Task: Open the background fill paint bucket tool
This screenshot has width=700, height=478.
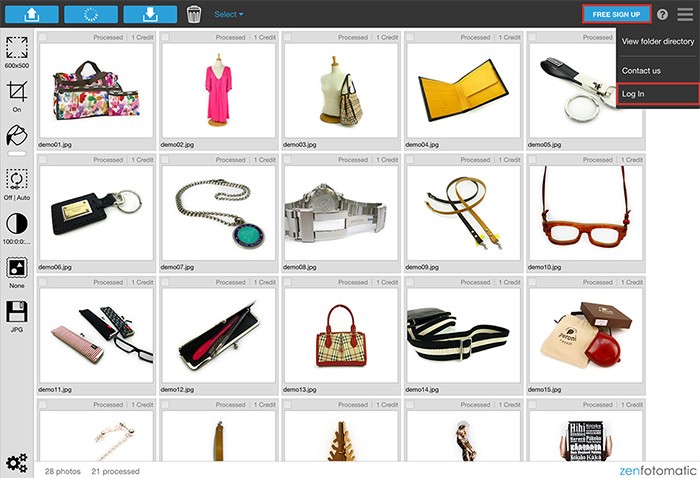Action: (x=16, y=138)
